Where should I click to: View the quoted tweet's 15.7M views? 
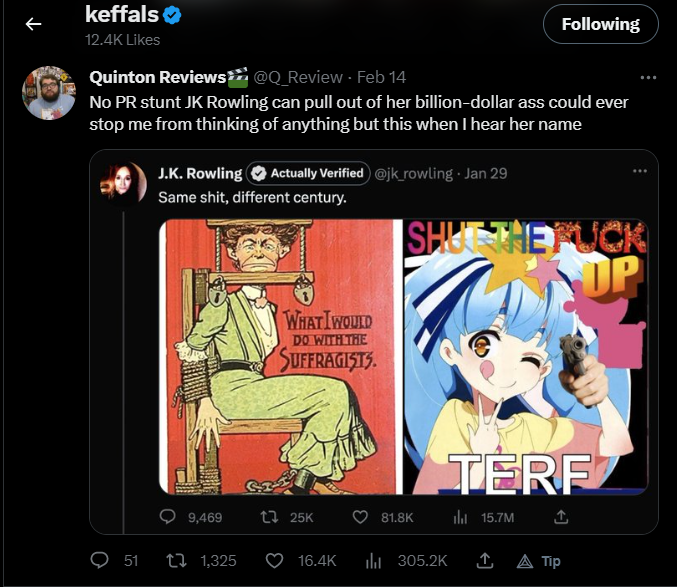460,516
